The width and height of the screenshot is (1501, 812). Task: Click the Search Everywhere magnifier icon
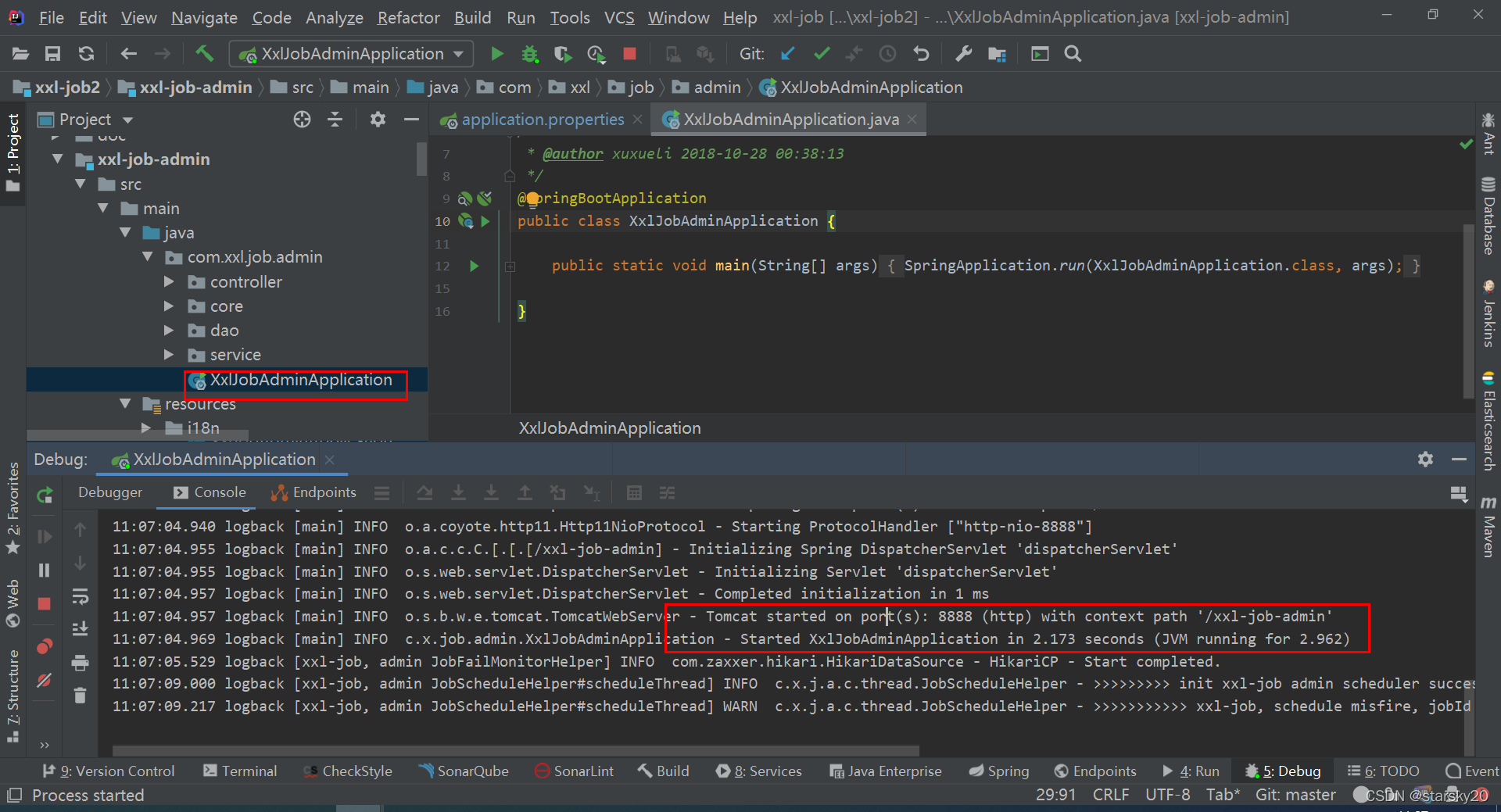(x=1073, y=54)
